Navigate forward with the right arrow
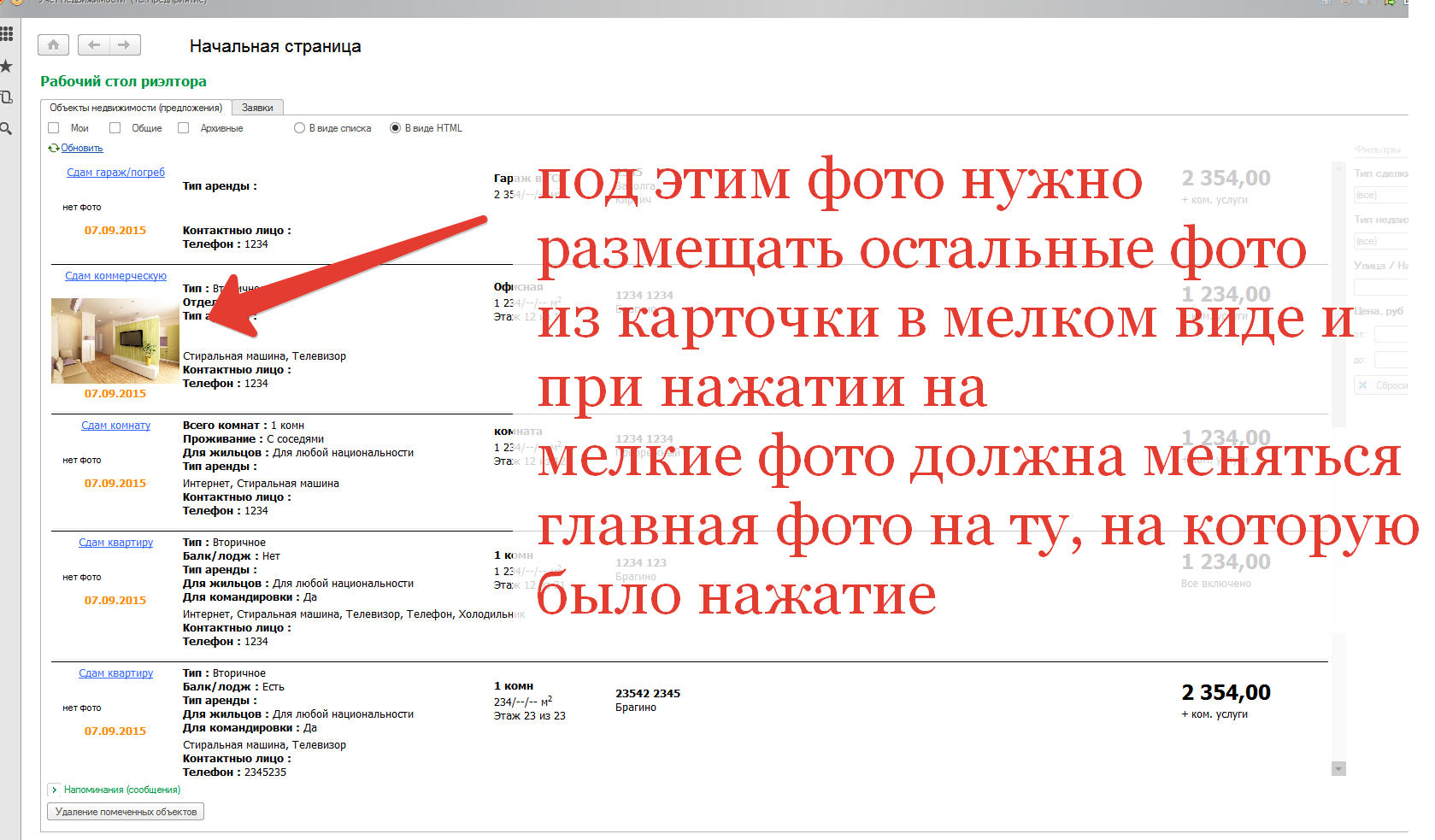 (125, 45)
